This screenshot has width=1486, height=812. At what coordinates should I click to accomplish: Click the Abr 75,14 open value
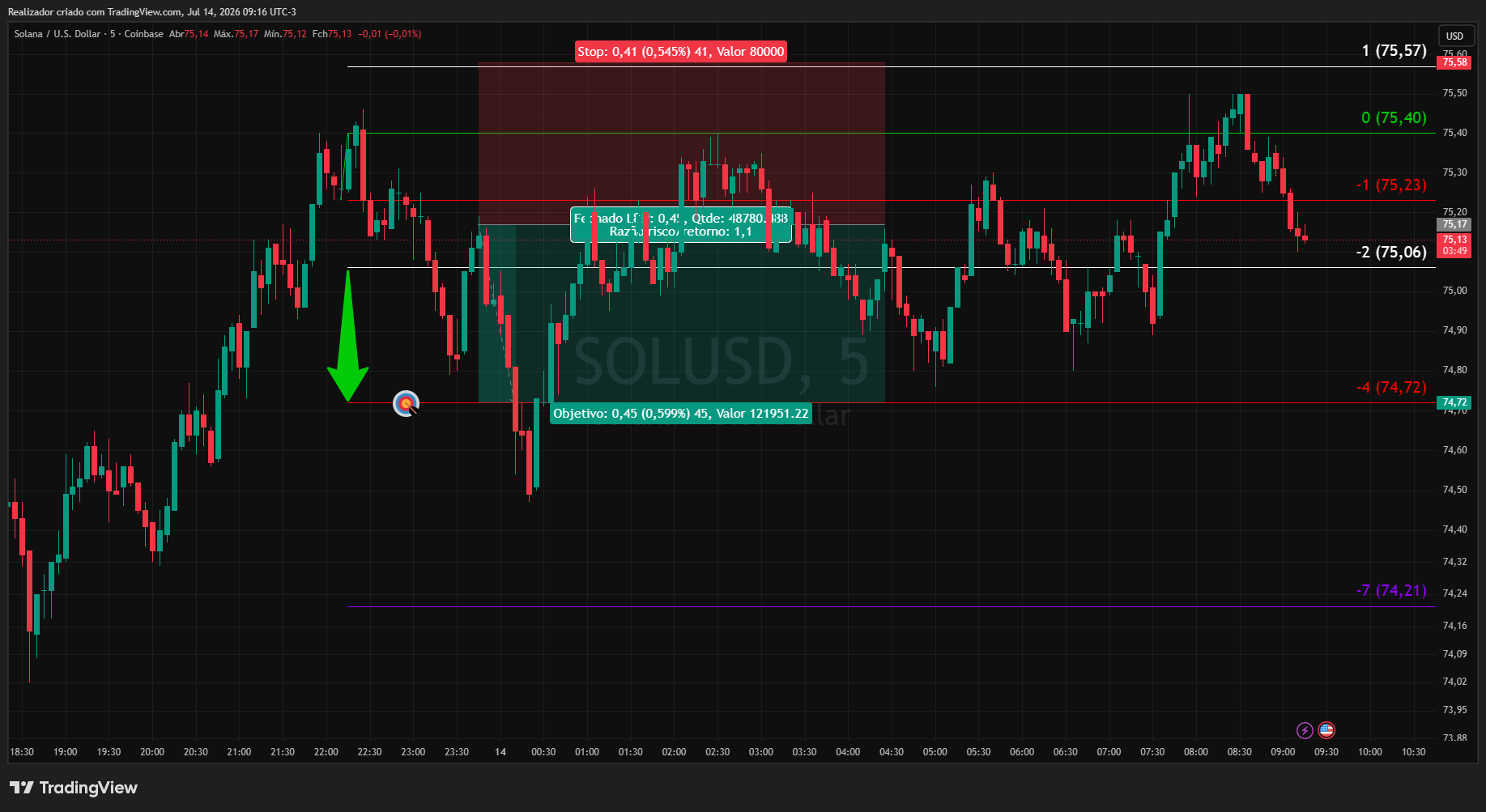[189, 34]
